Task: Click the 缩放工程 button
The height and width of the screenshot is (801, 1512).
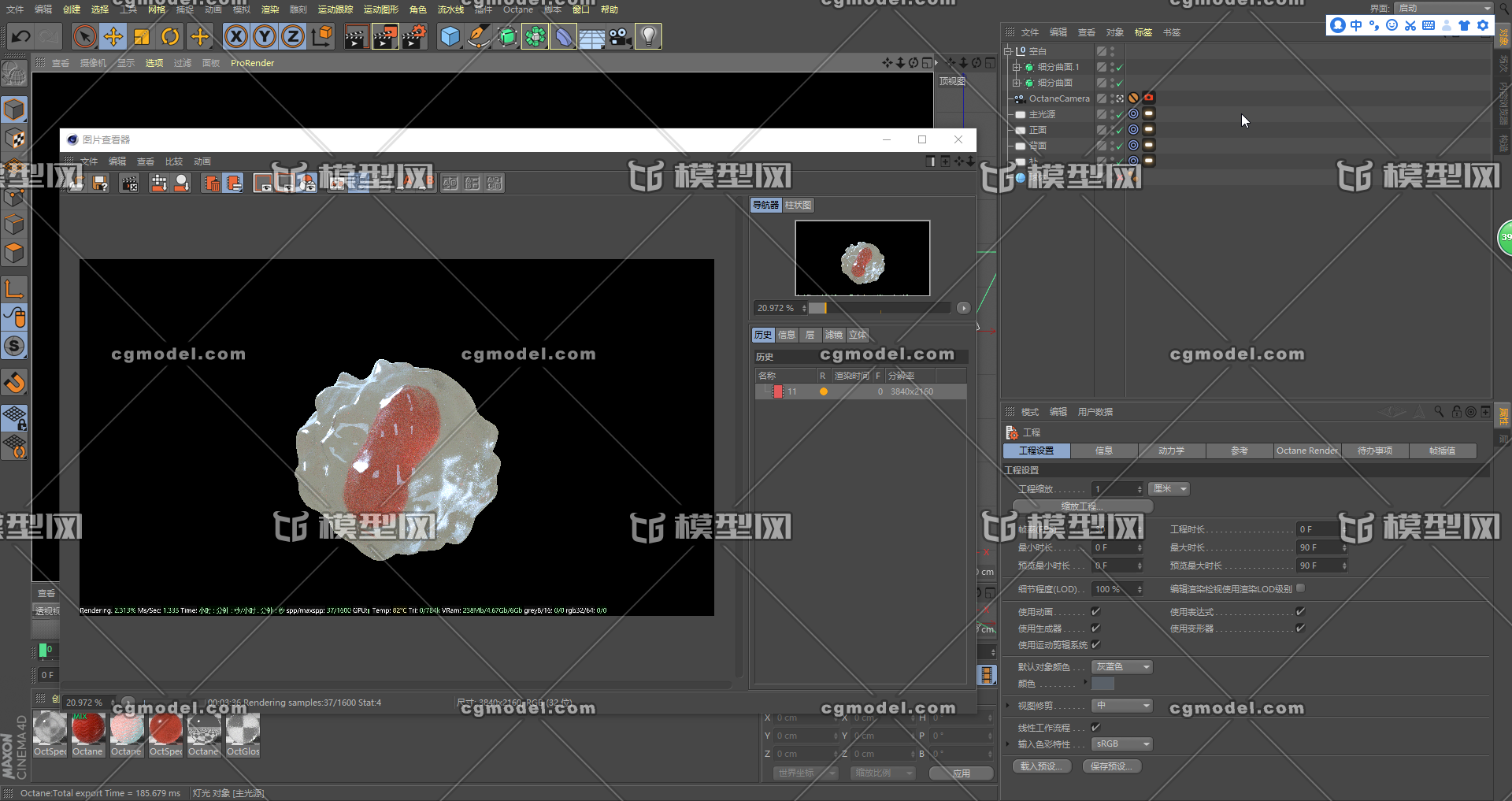Action: click(1082, 506)
